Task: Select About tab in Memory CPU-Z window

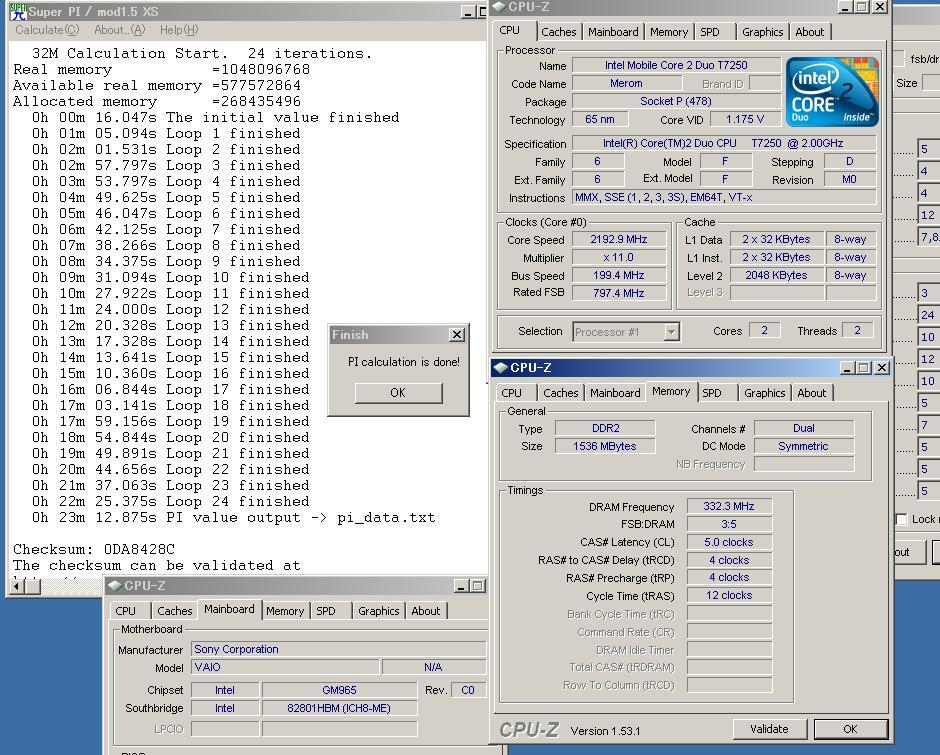Action: point(812,393)
